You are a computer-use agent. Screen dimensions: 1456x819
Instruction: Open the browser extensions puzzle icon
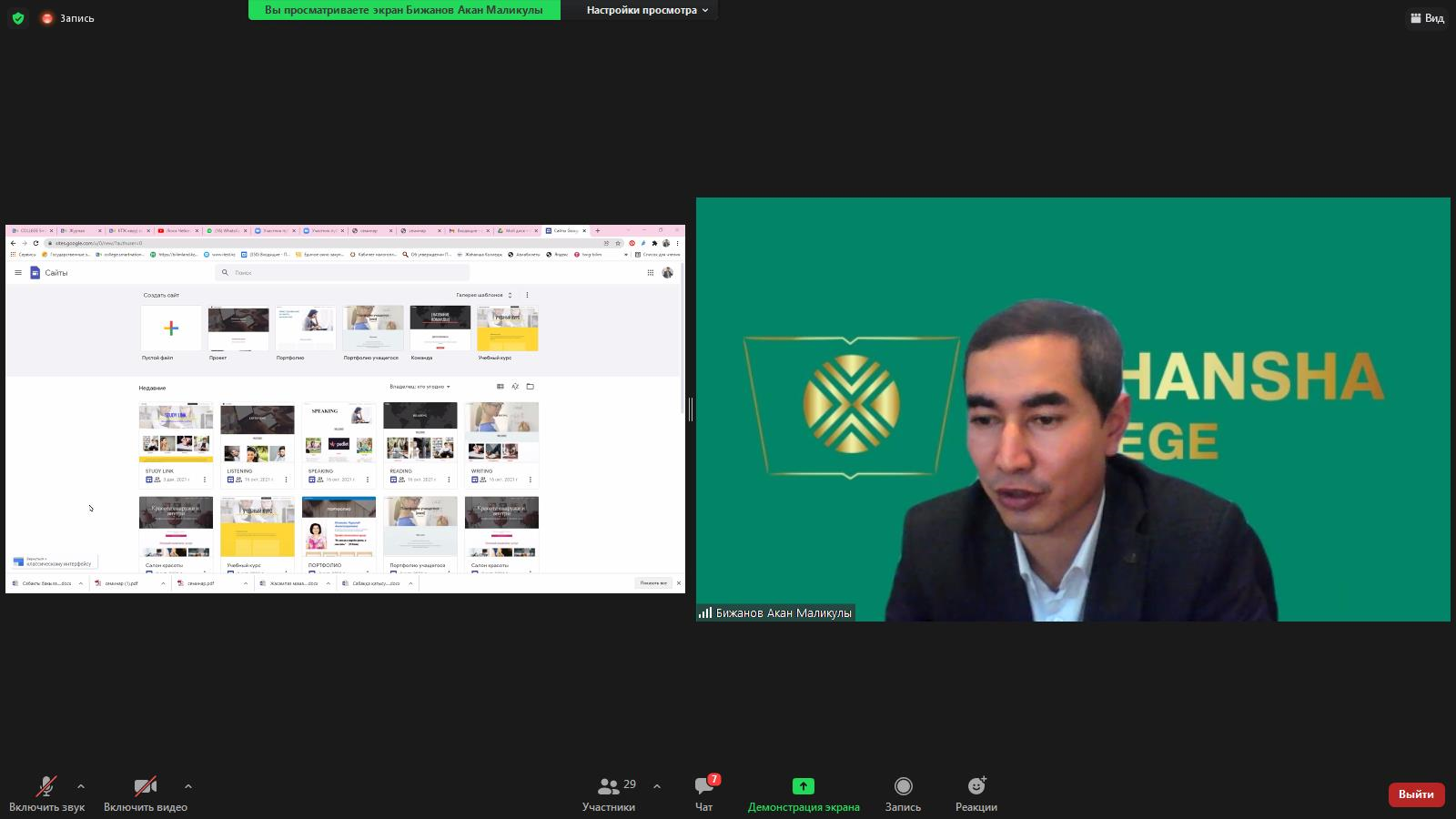tap(654, 243)
